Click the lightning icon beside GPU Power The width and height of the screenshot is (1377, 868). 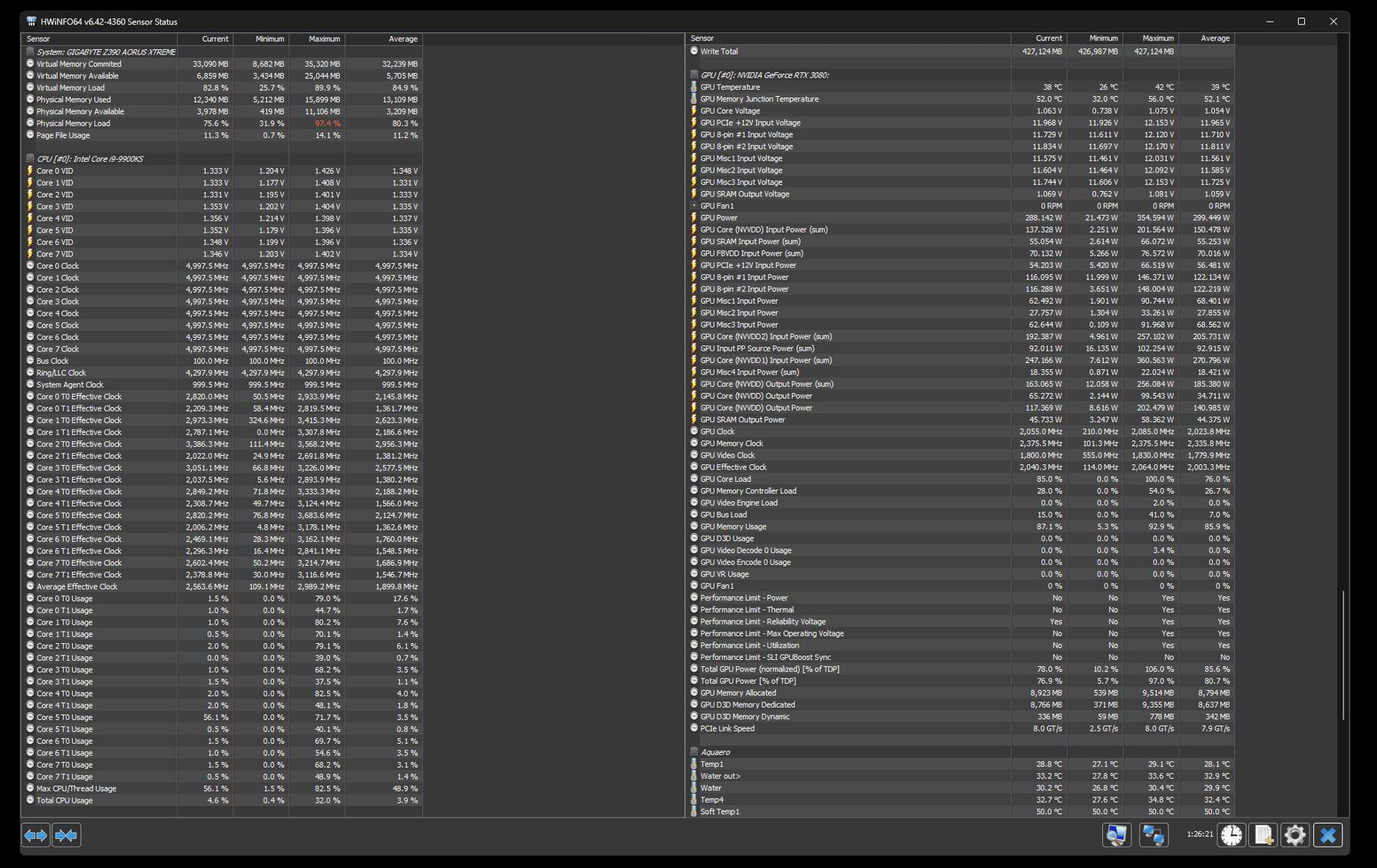pyautogui.click(x=694, y=218)
